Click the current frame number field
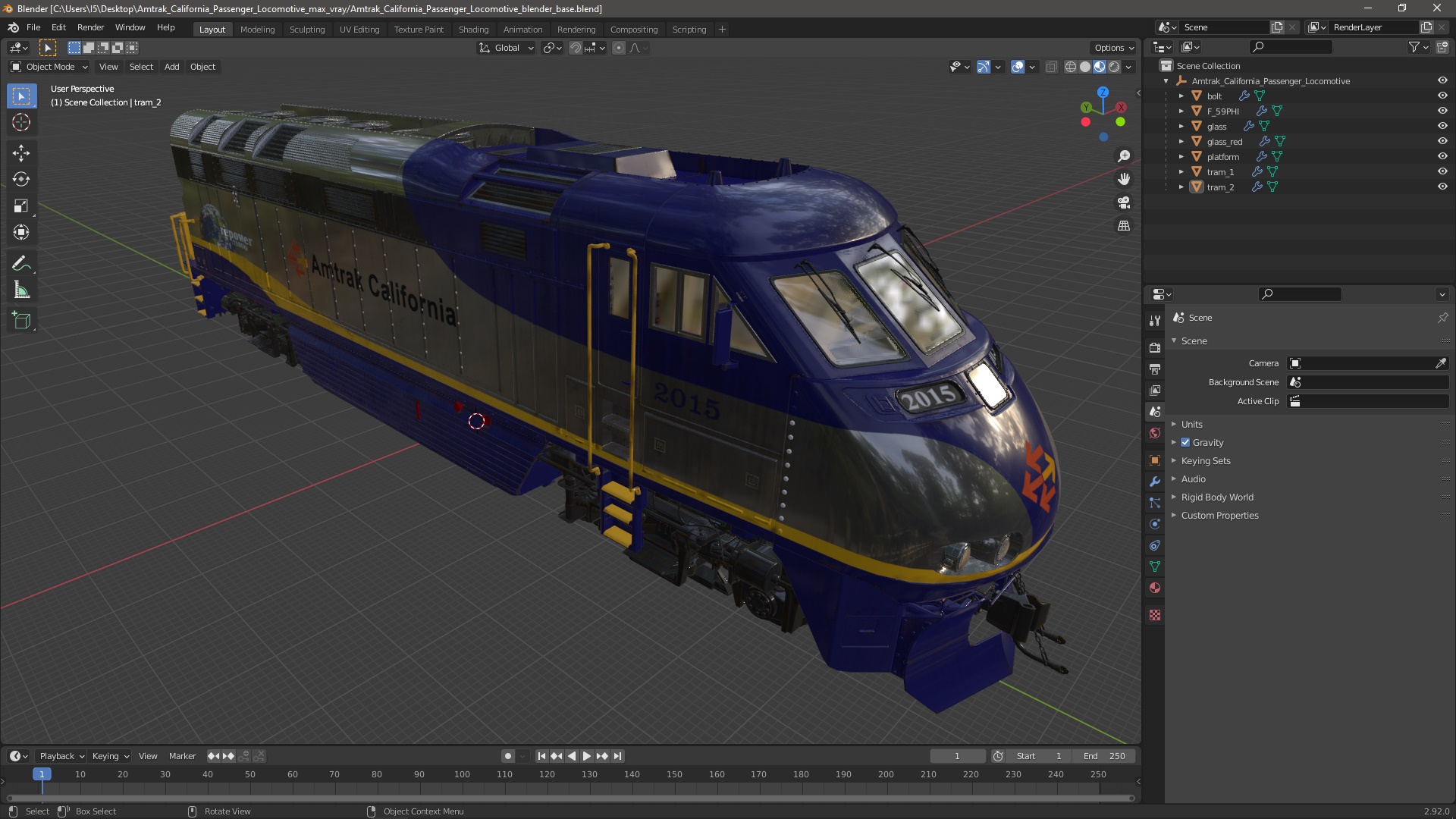The height and width of the screenshot is (819, 1456). click(x=957, y=756)
